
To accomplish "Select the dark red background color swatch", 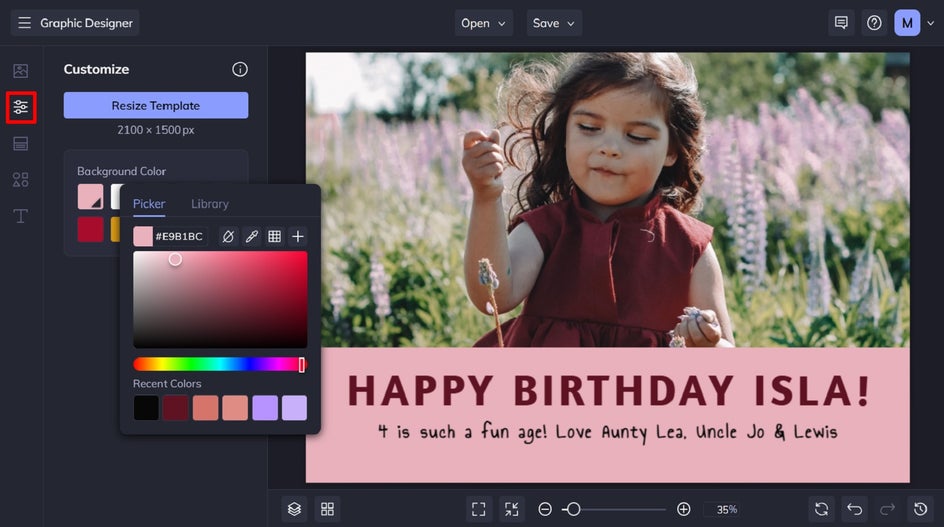I will pyautogui.click(x=90, y=229).
